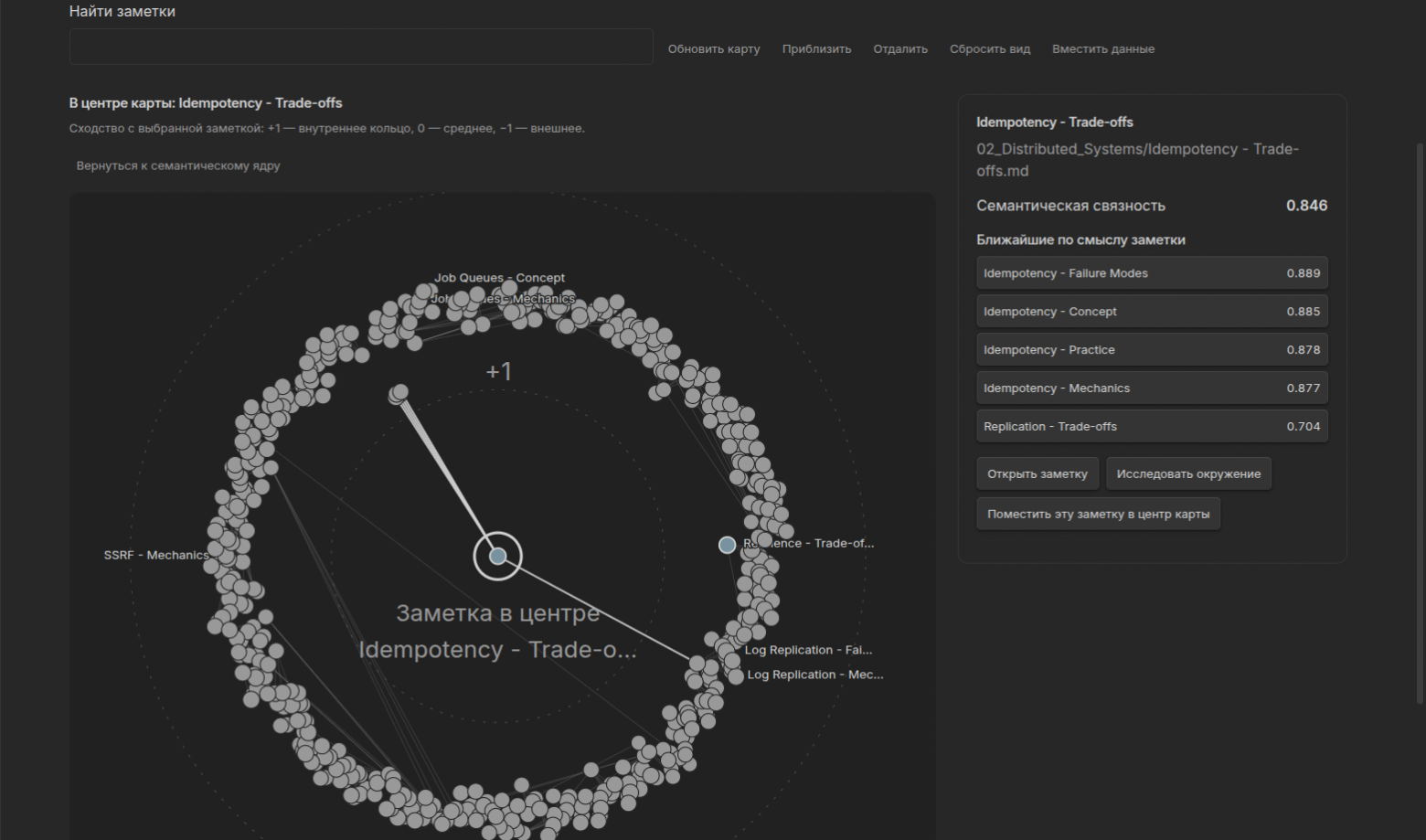This screenshot has height=840, width=1426.
Task: Click the Log Replication - Fai... label
Action: click(x=808, y=650)
